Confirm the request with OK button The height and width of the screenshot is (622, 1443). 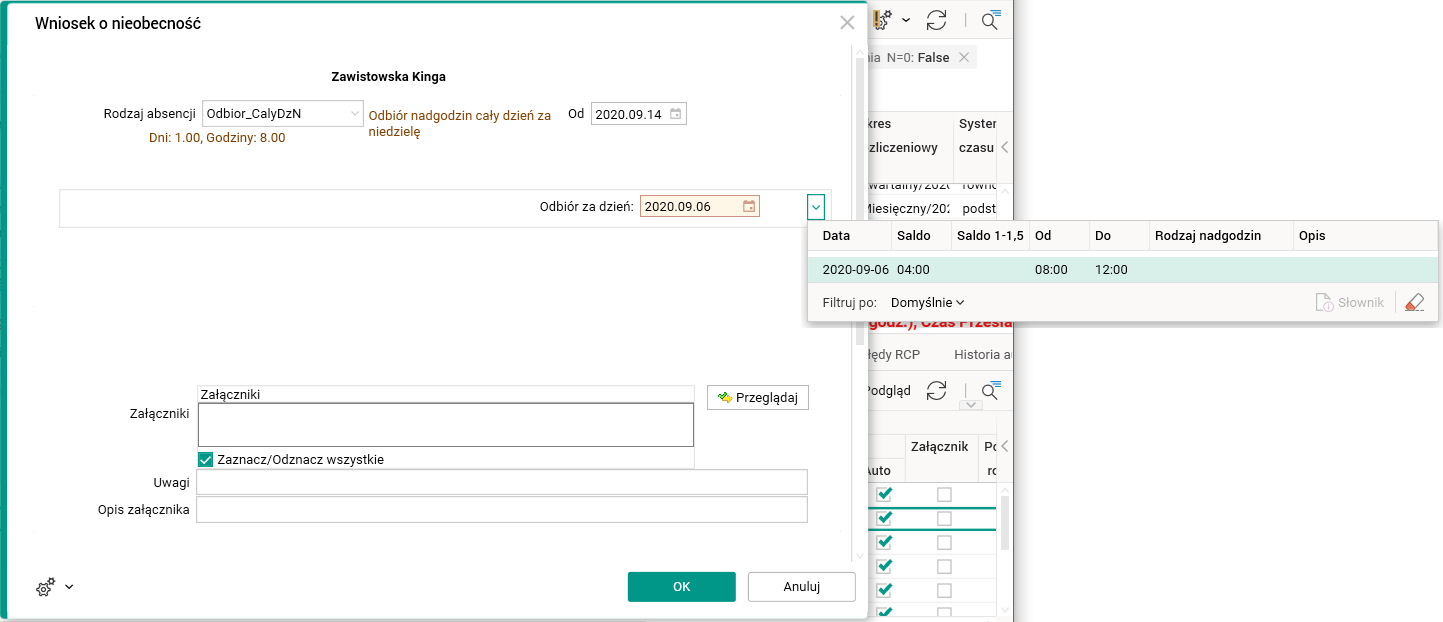click(682, 587)
